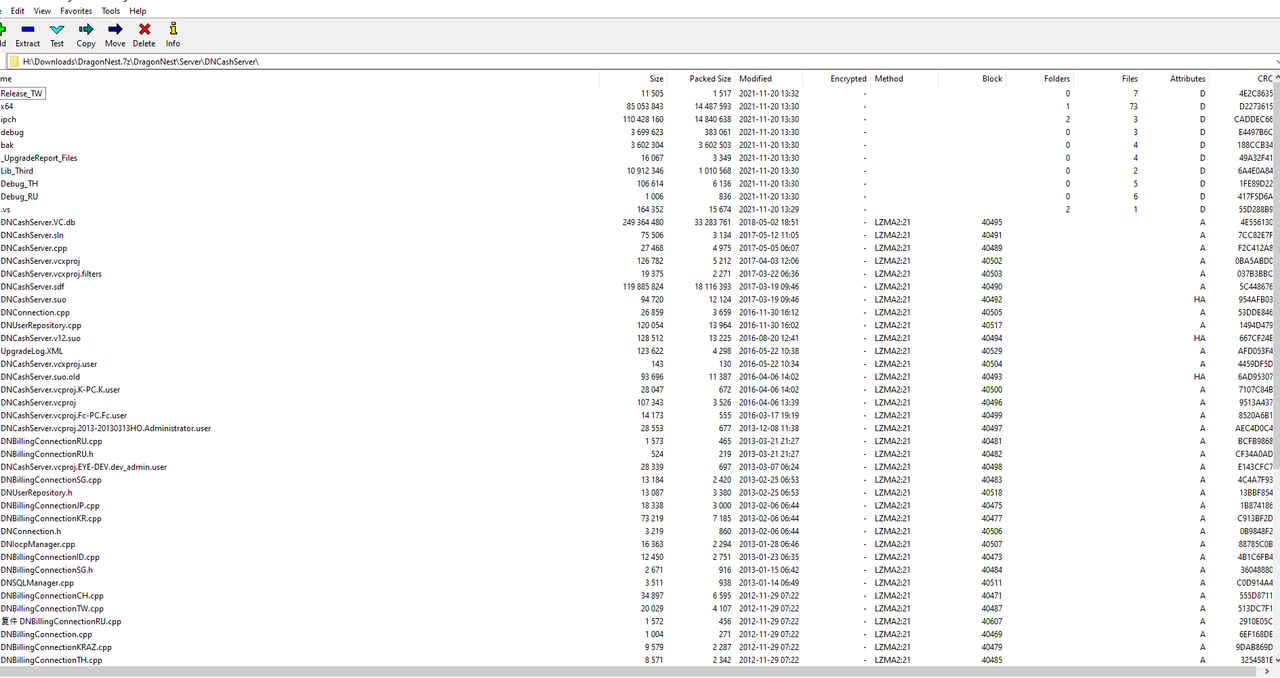This screenshot has width=1280, height=678.
Task: Select file DNCashServer.cpp
Action: pos(34,248)
